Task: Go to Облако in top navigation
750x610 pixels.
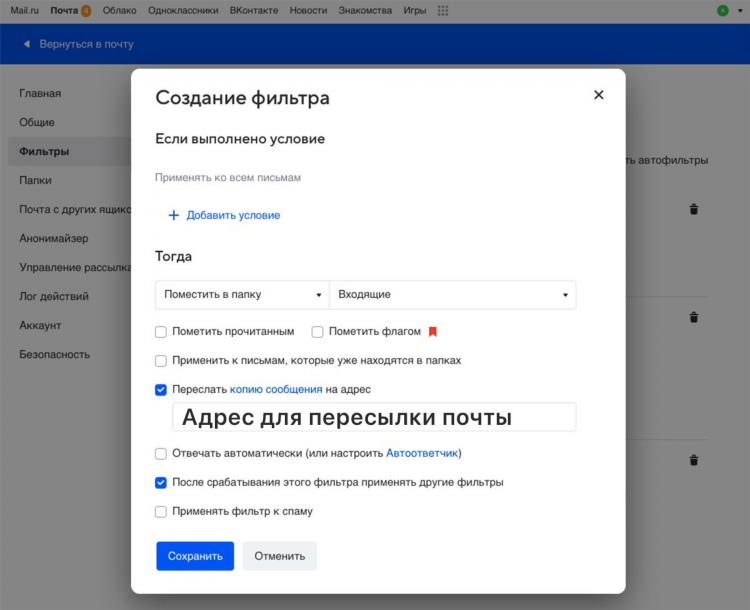Action: (x=120, y=11)
